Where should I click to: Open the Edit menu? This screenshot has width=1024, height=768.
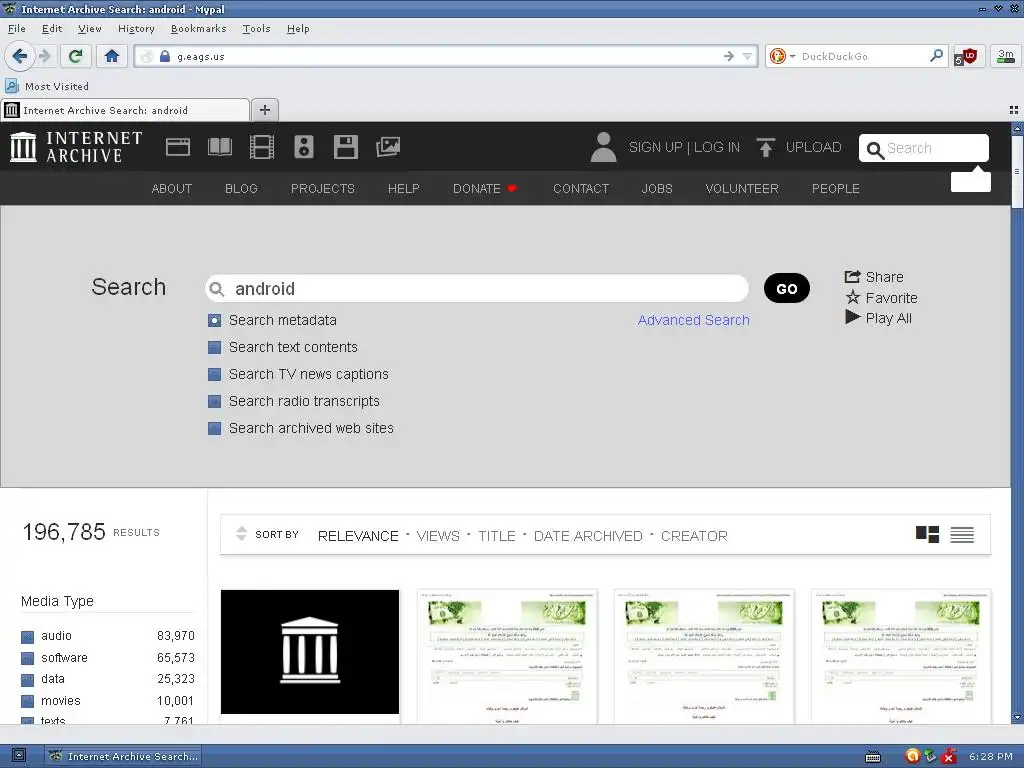click(x=52, y=29)
